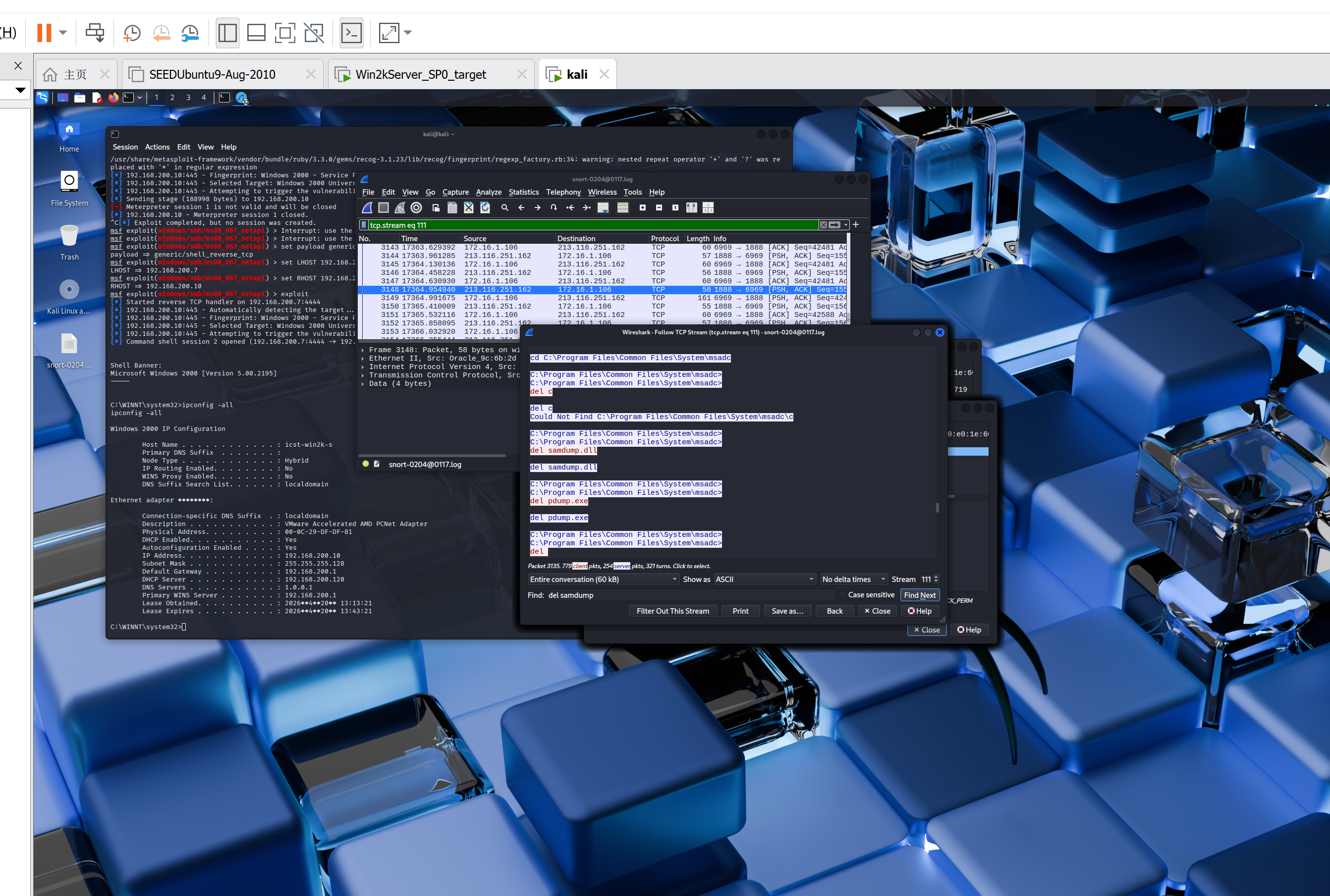Switch to Win2kServer_SP0_target tab
Image resolution: width=1330 pixels, height=896 pixels.
pyautogui.click(x=421, y=74)
